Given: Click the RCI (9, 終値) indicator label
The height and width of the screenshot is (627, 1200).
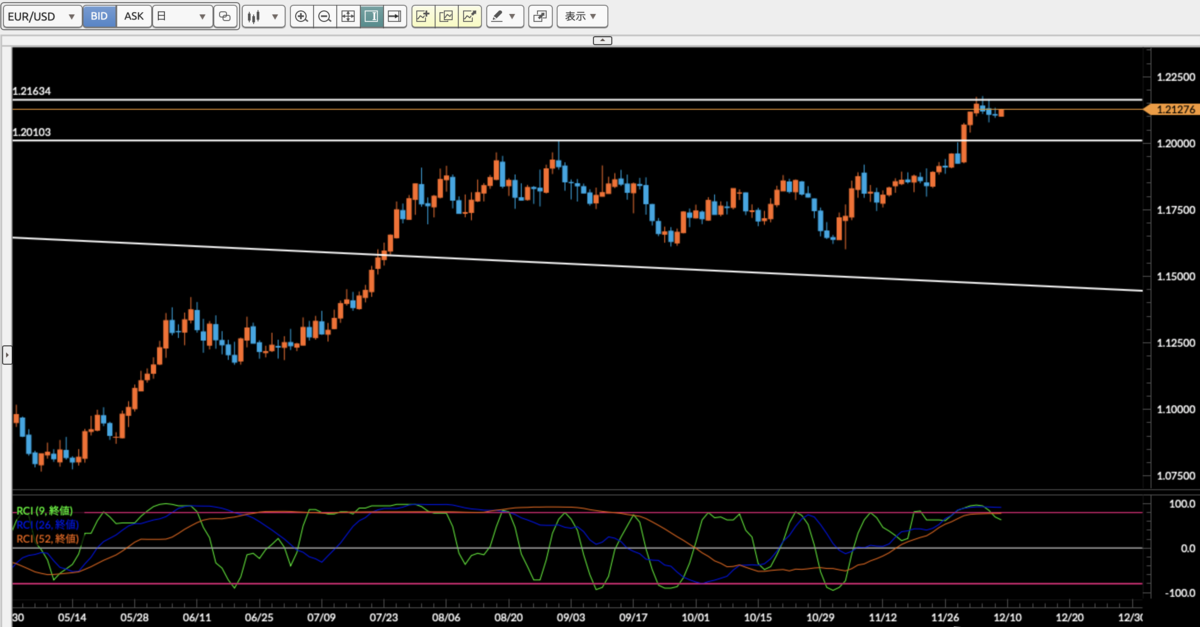Looking at the screenshot, I should click(44, 511).
